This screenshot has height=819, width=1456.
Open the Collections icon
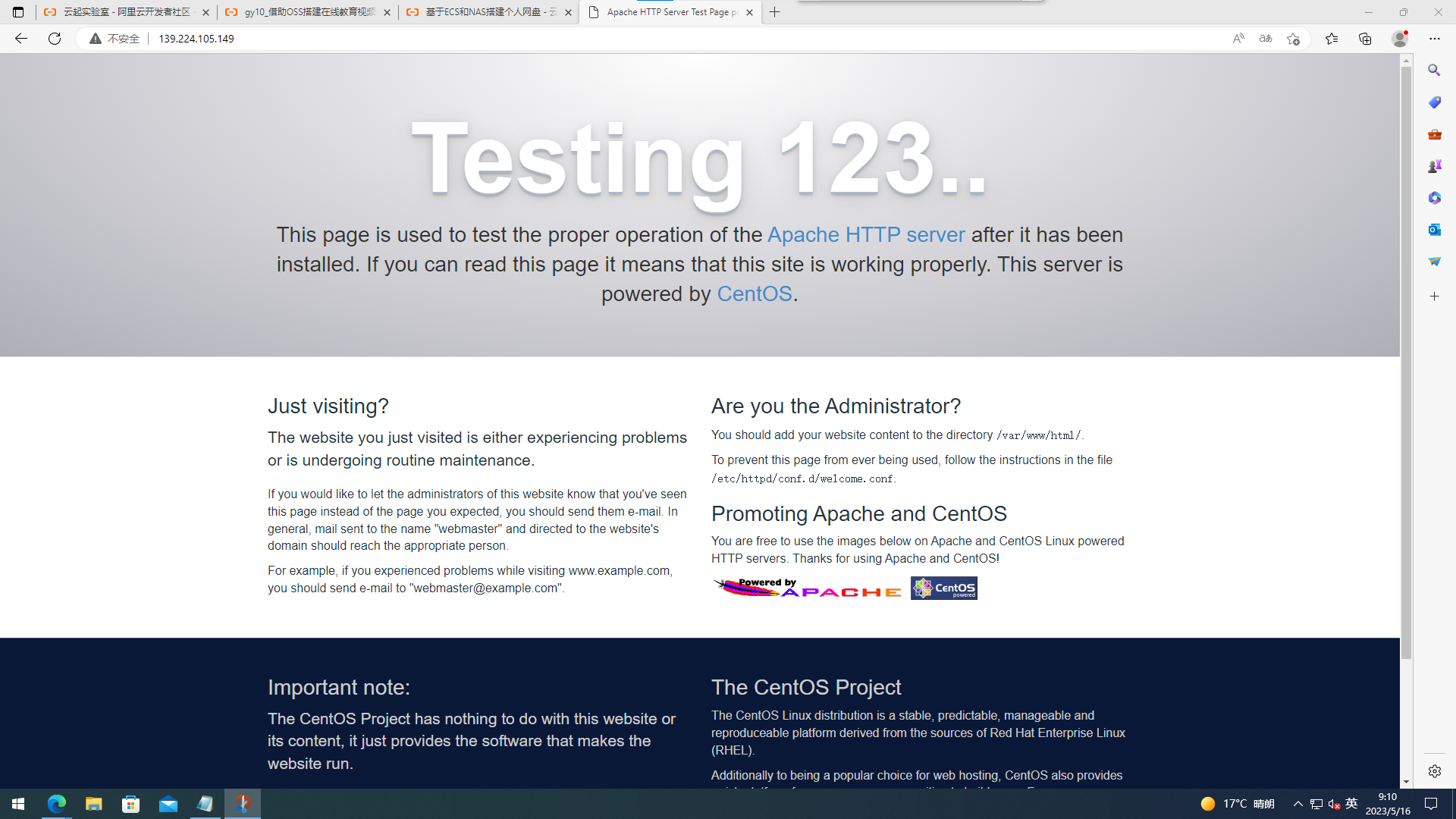1365,39
